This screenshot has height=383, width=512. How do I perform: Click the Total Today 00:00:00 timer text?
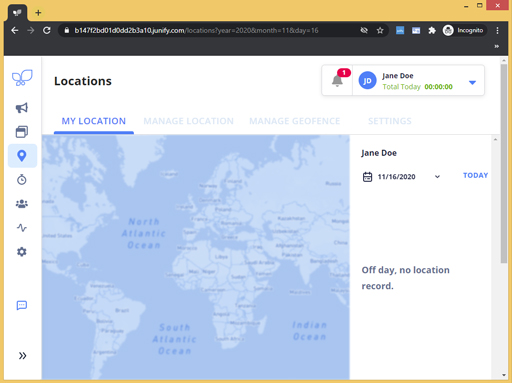(x=417, y=87)
